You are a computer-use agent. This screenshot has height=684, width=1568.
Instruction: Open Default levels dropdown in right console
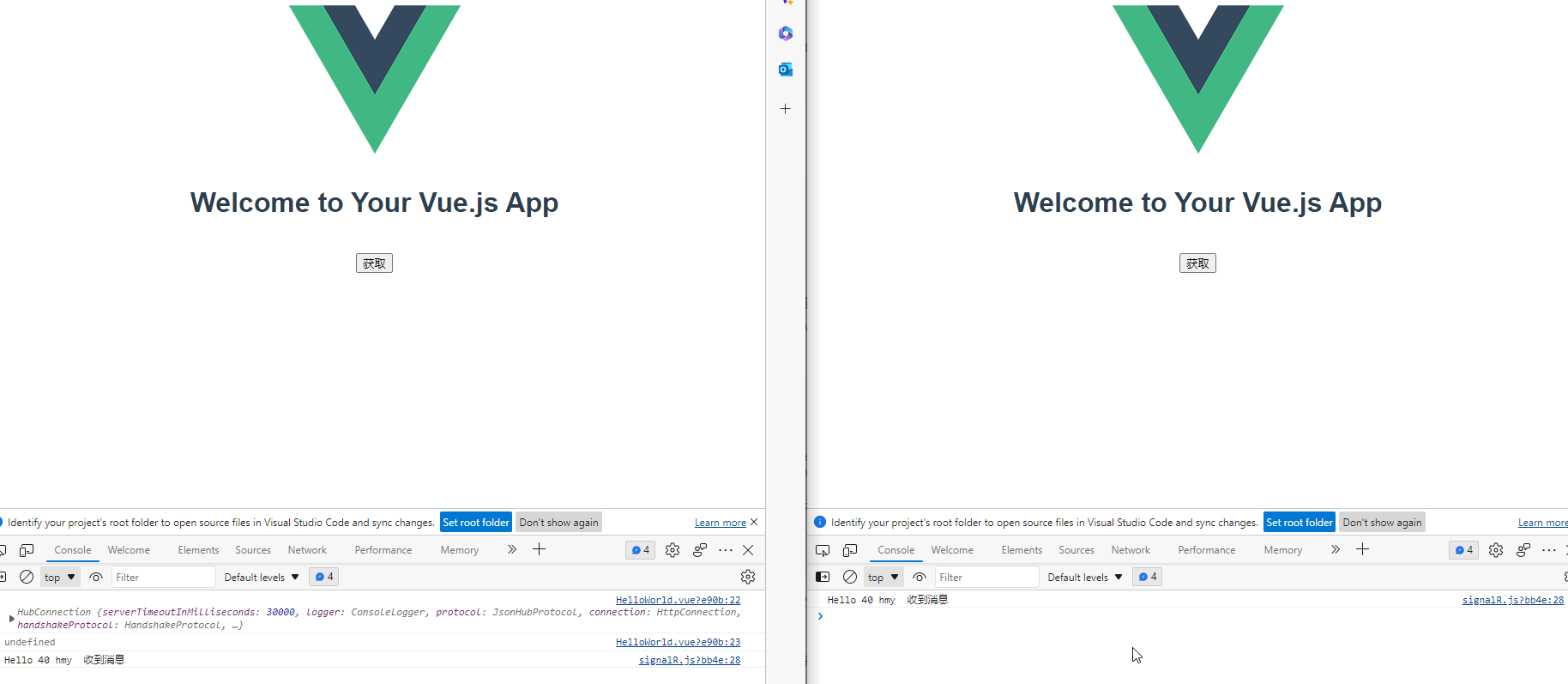[1085, 577]
